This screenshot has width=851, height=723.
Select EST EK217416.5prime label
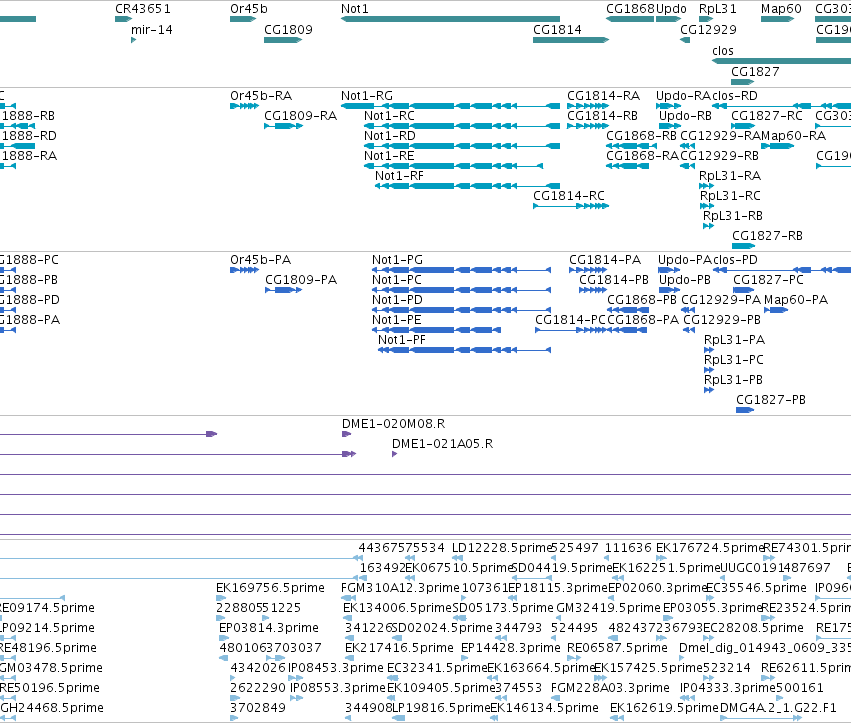(399, 648)
